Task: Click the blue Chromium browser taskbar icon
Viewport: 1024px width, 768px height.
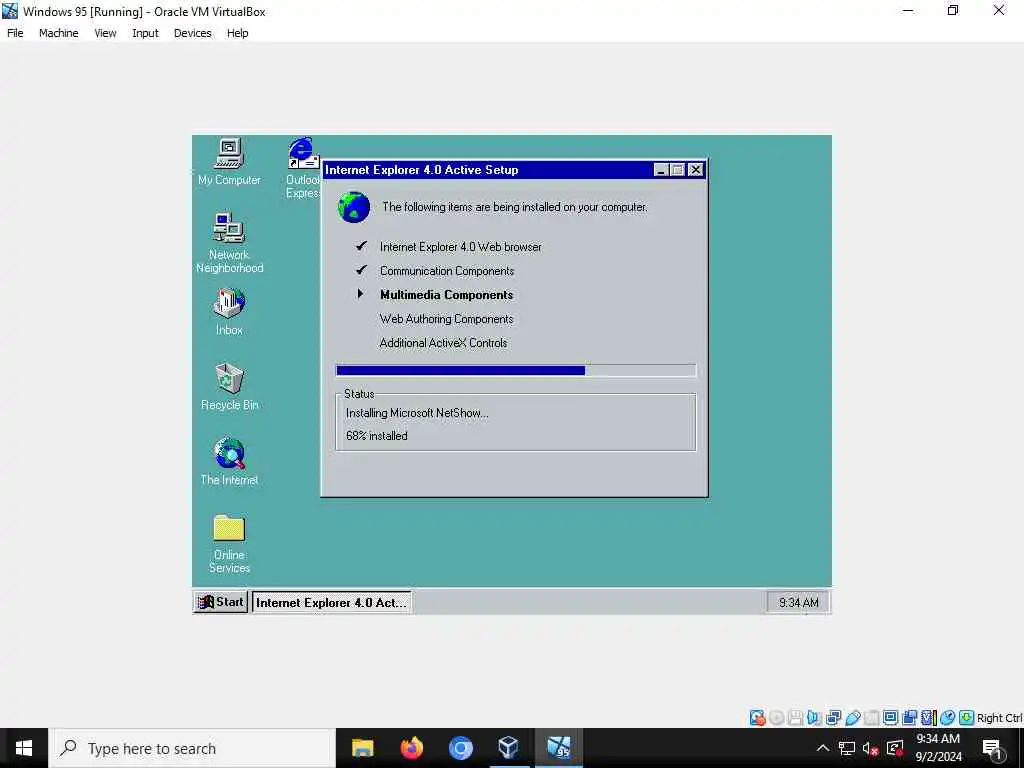Action: (x=460, y=748)
